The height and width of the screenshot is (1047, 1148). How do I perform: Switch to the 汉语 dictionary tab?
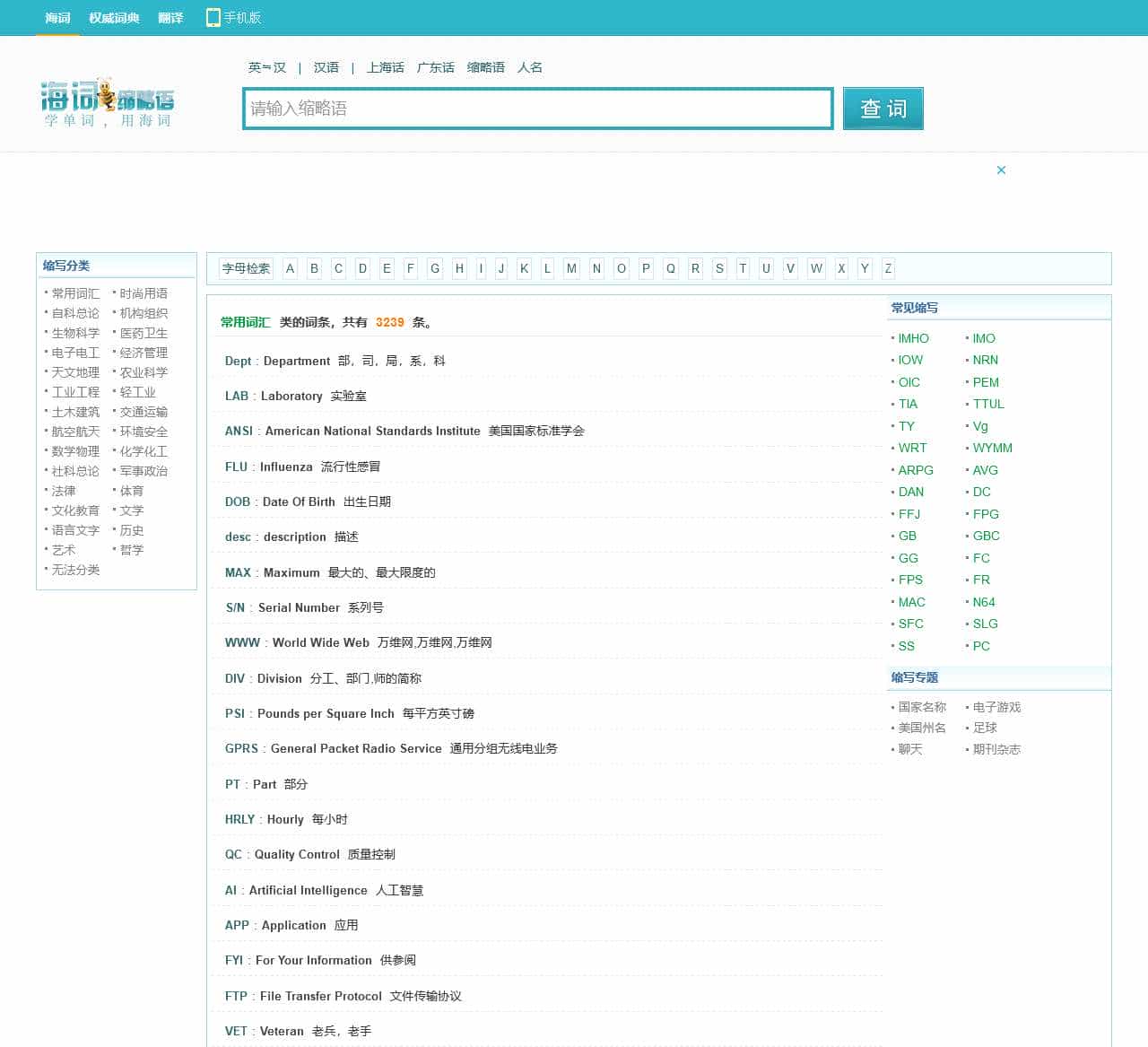326,67
